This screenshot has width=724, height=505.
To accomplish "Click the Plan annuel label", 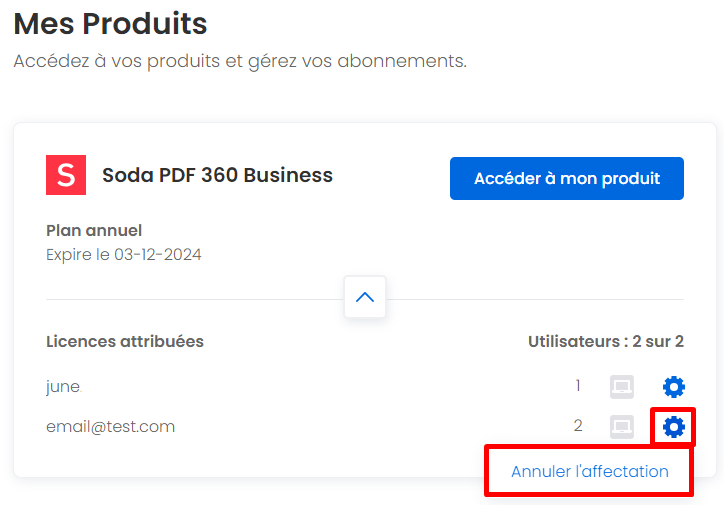I will 94,230.
